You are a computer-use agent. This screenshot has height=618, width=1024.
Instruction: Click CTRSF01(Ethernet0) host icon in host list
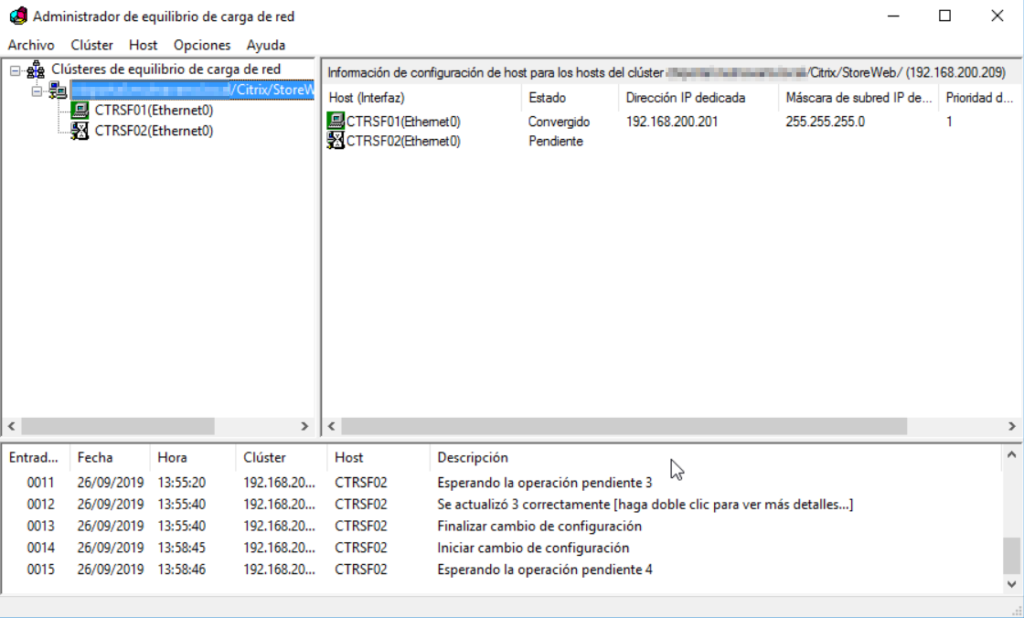click(333, 122)
